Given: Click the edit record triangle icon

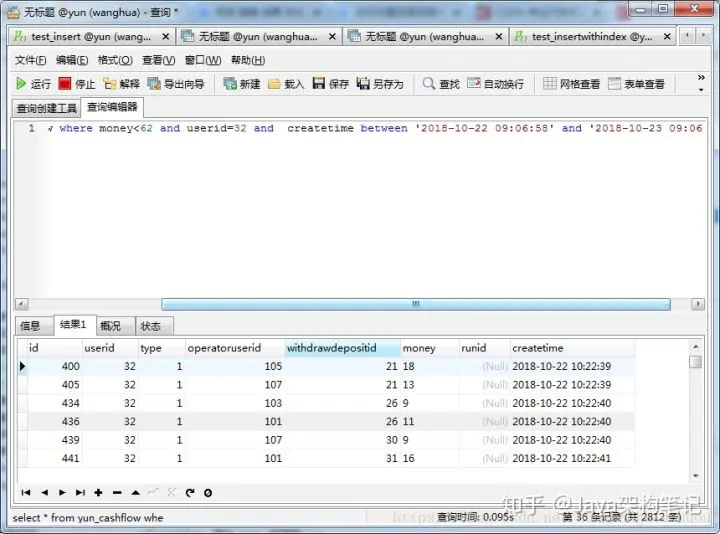Looking at the screenshot, I should [x=135, y=493].
